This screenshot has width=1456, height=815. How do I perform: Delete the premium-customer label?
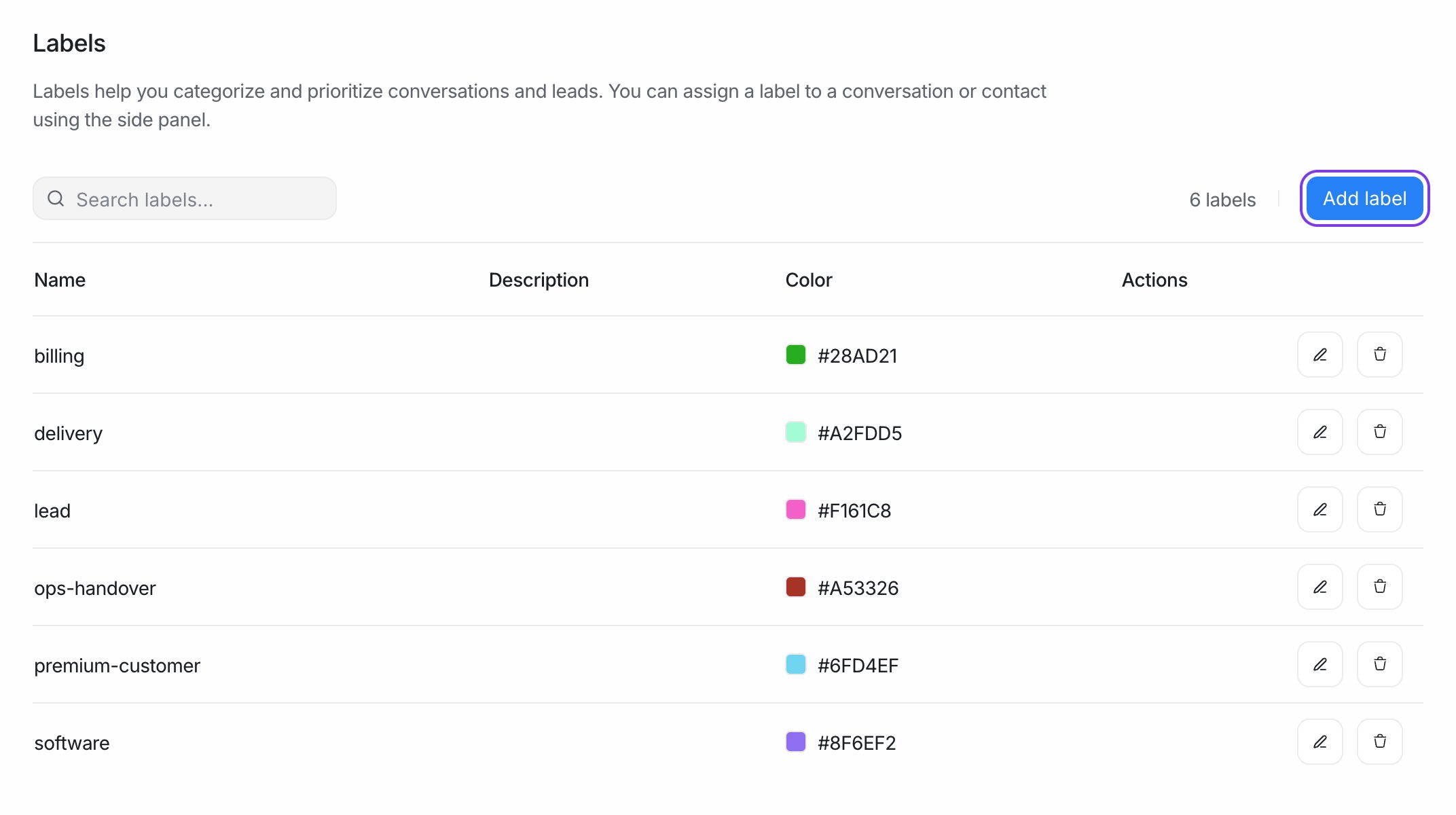(1379, 664)
